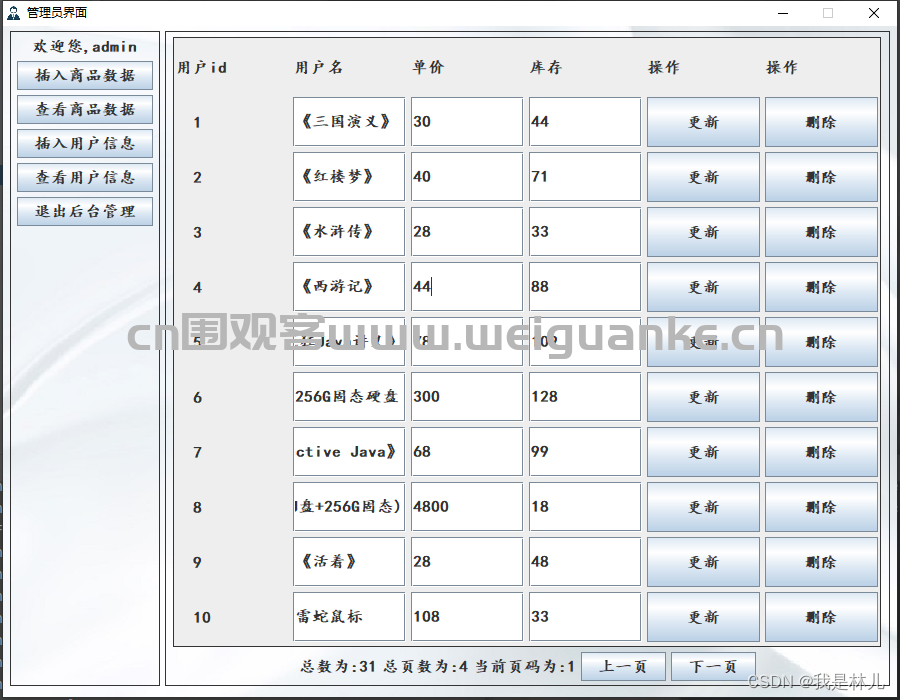Update row 10 雷蛇鼠标
This screenshot has height=700, width=900.
click(x=703, y=617)
